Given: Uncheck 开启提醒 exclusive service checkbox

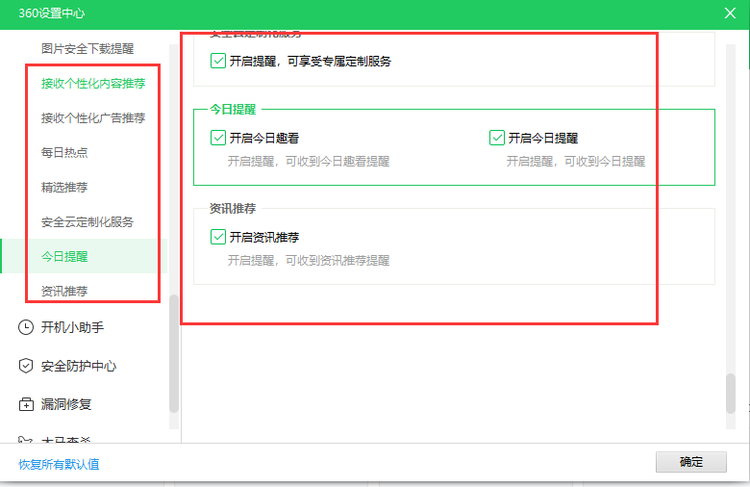Looking at the screenshot, I should pyautogui.click(x=218, y=61).
